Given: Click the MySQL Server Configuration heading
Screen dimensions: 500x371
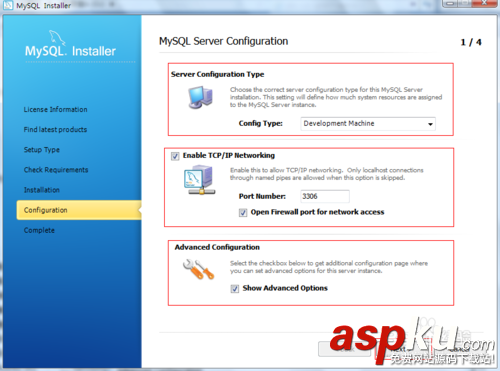Looking at the screenshot, I should tap(223, 41).
